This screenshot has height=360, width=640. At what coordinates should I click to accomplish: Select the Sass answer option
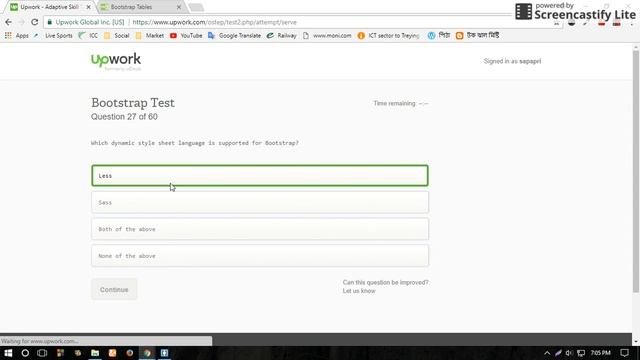(x=260, y=202)
